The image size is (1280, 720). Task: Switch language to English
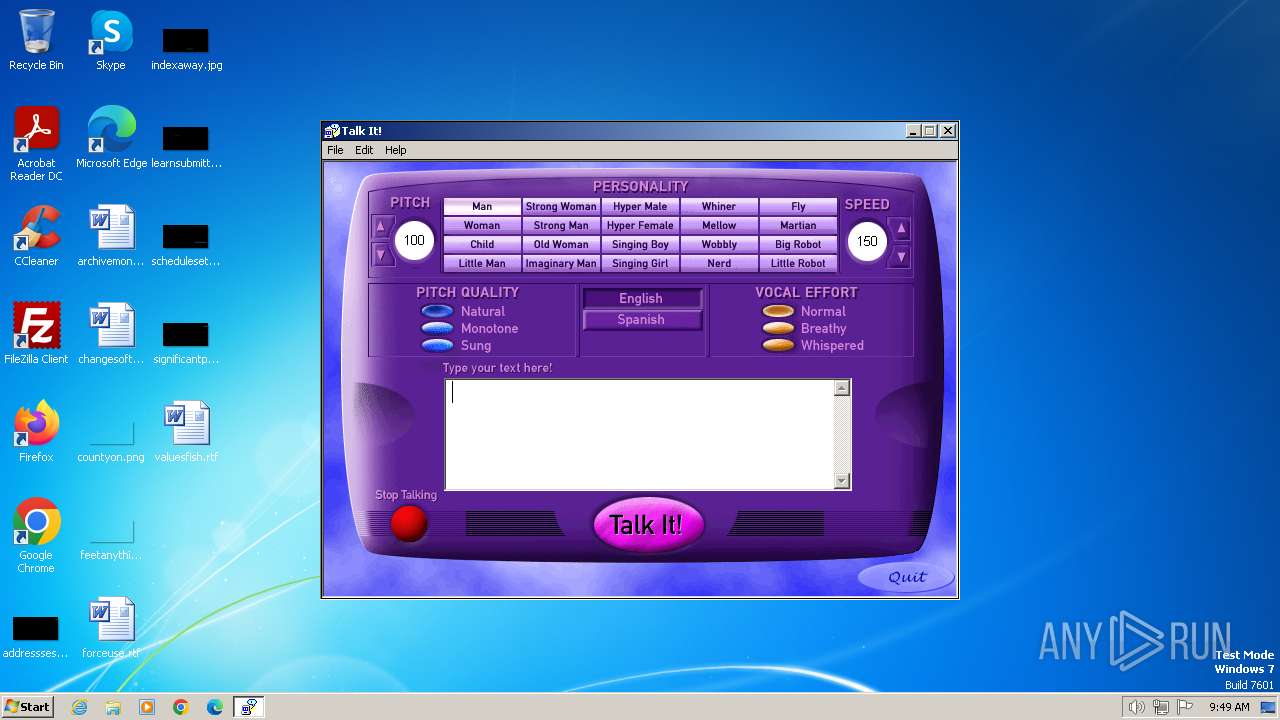(642, 299)
